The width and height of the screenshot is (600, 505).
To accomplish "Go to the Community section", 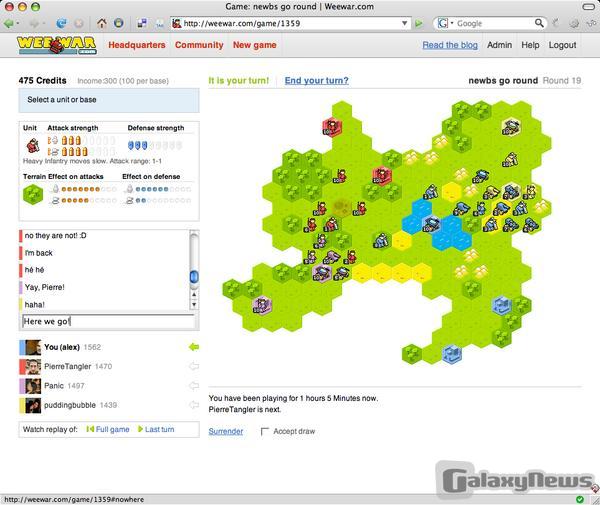I will click(x=199, y=45).
